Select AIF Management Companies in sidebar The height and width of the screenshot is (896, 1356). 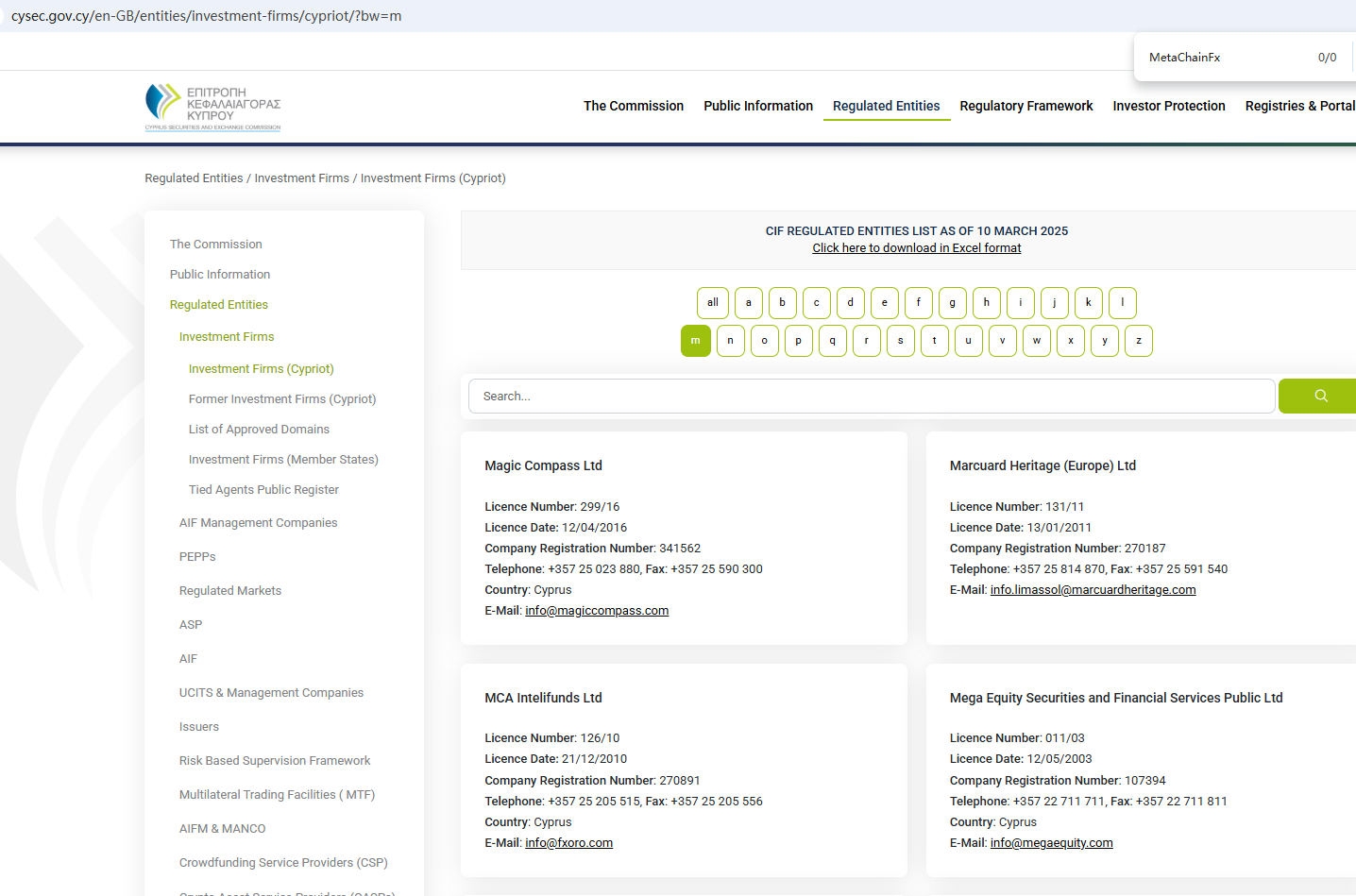(258, 523)
